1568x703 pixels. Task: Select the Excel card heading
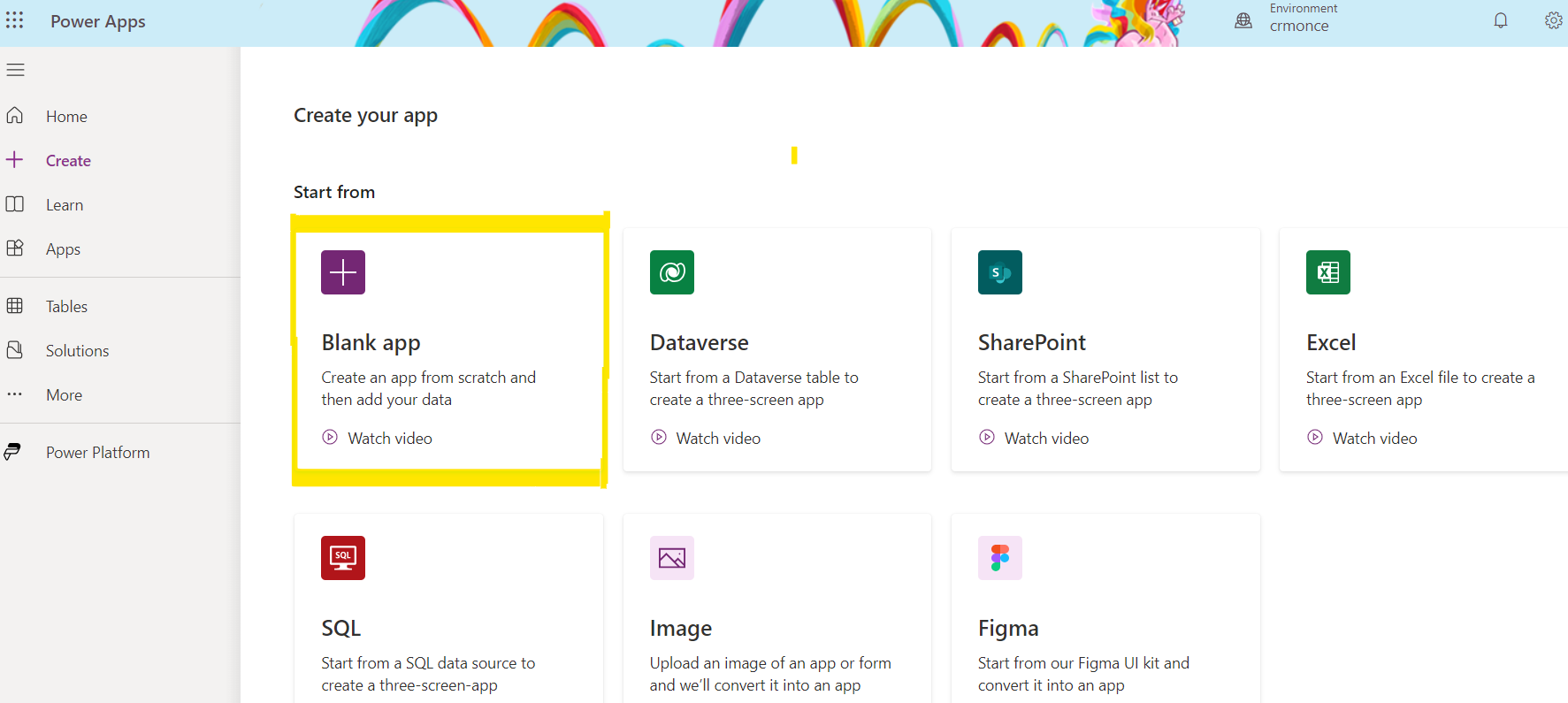[x=1330, y=342]
